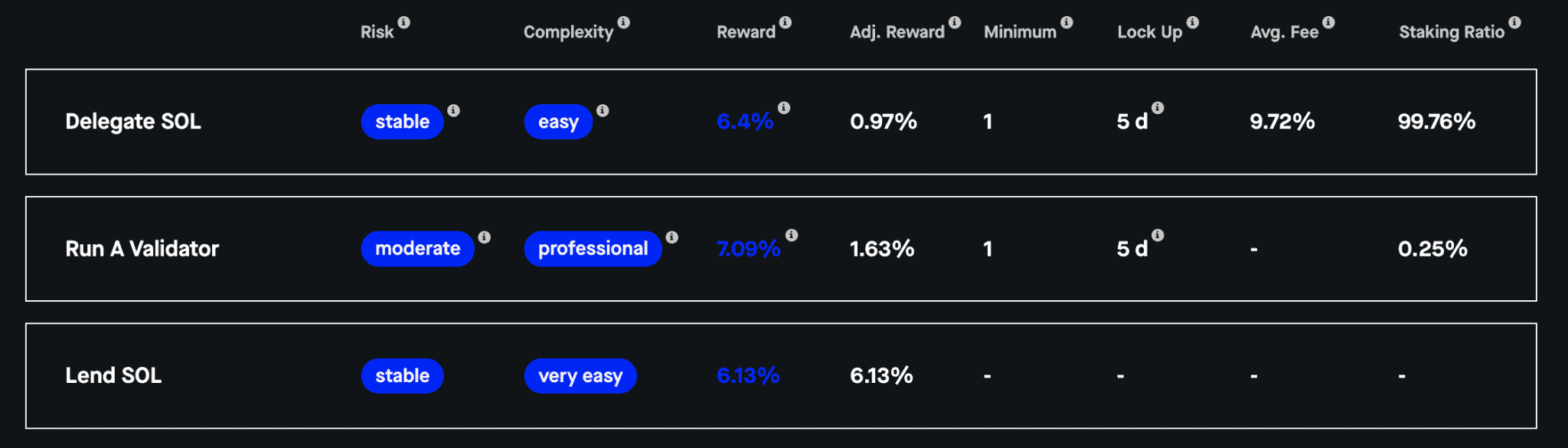Open the Delegate SOL row

coord(781,122)
